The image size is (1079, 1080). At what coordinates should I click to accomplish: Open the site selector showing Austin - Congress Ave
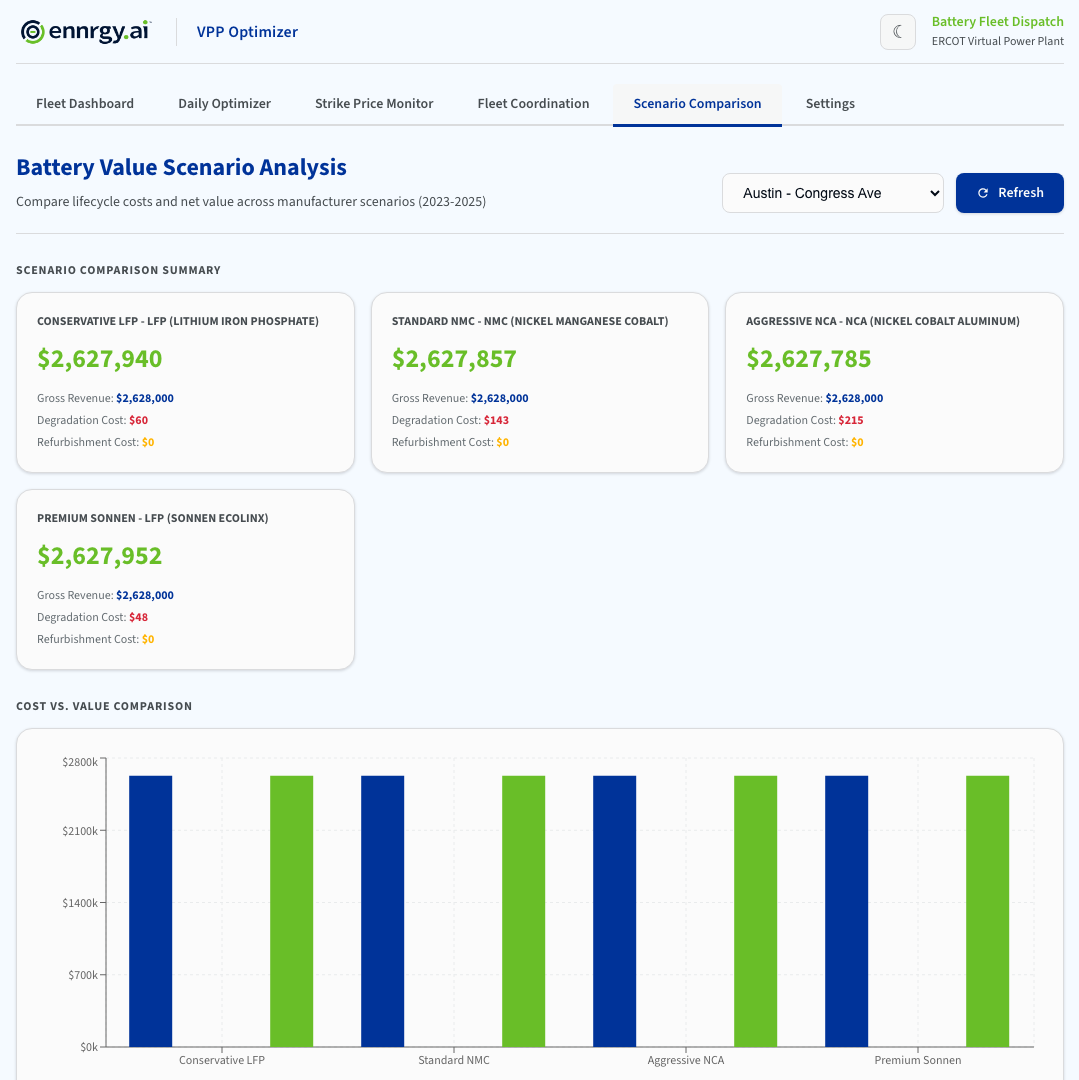coord(832,193)
